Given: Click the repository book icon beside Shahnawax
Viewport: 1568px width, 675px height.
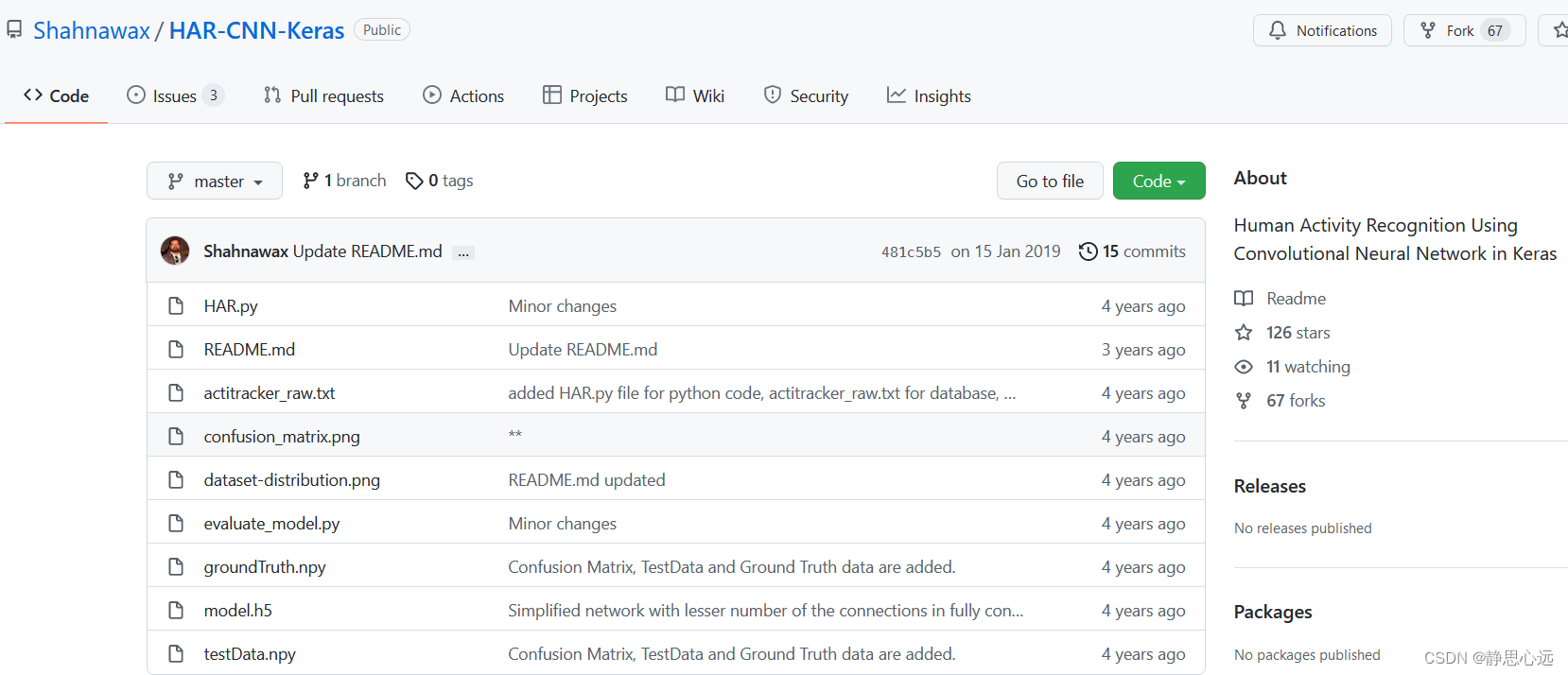Looking at the screenshot, I should click(14, 30).
